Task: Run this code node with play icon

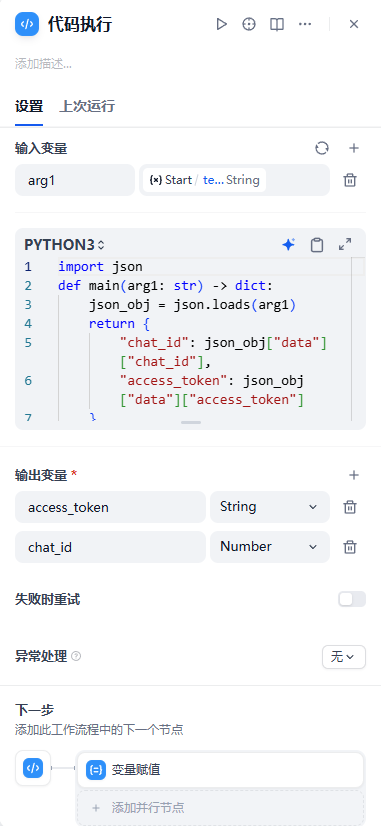Action: 221,24
